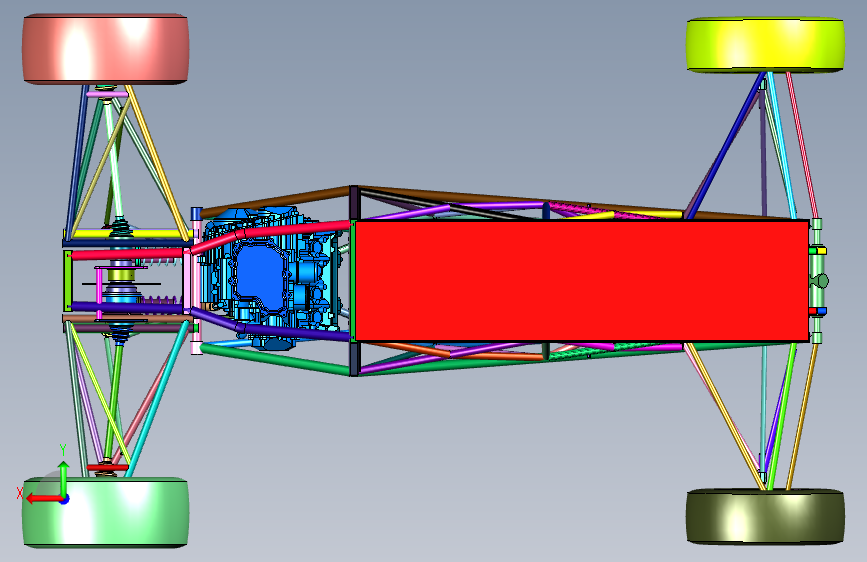Viewport: 867px width, 562px height.
Task: Select the dark blue front suspension arm
Action: 724,145
